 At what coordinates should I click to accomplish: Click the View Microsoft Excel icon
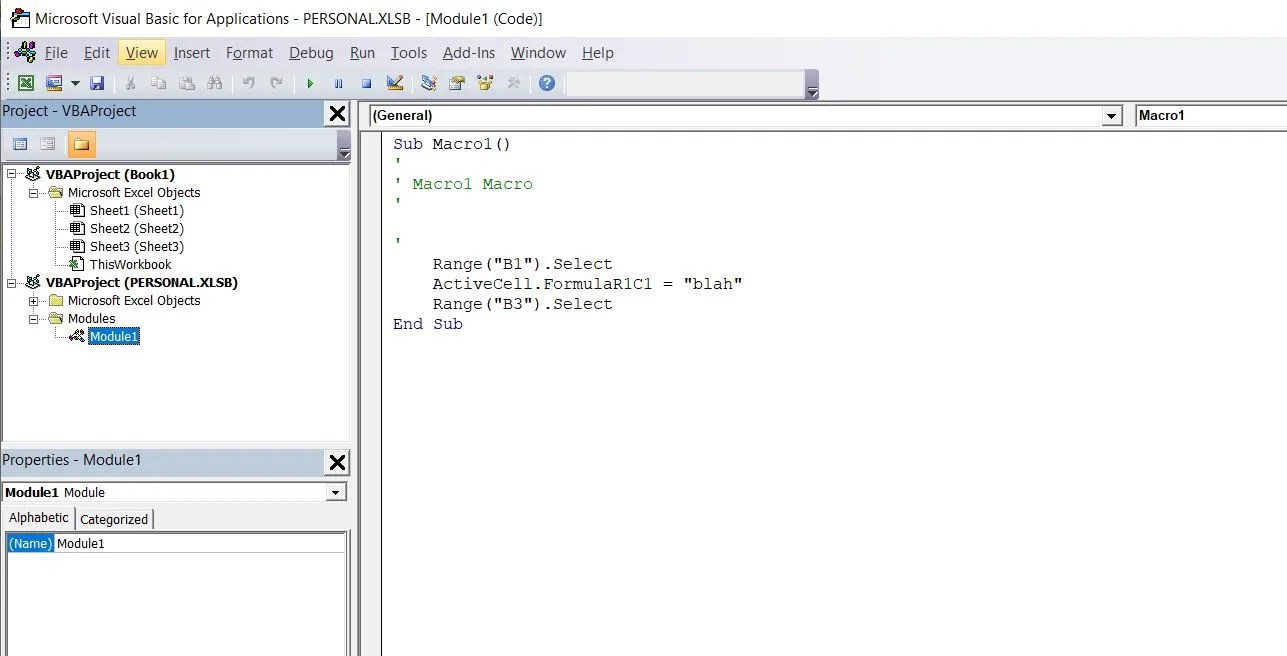pos(26,83)
